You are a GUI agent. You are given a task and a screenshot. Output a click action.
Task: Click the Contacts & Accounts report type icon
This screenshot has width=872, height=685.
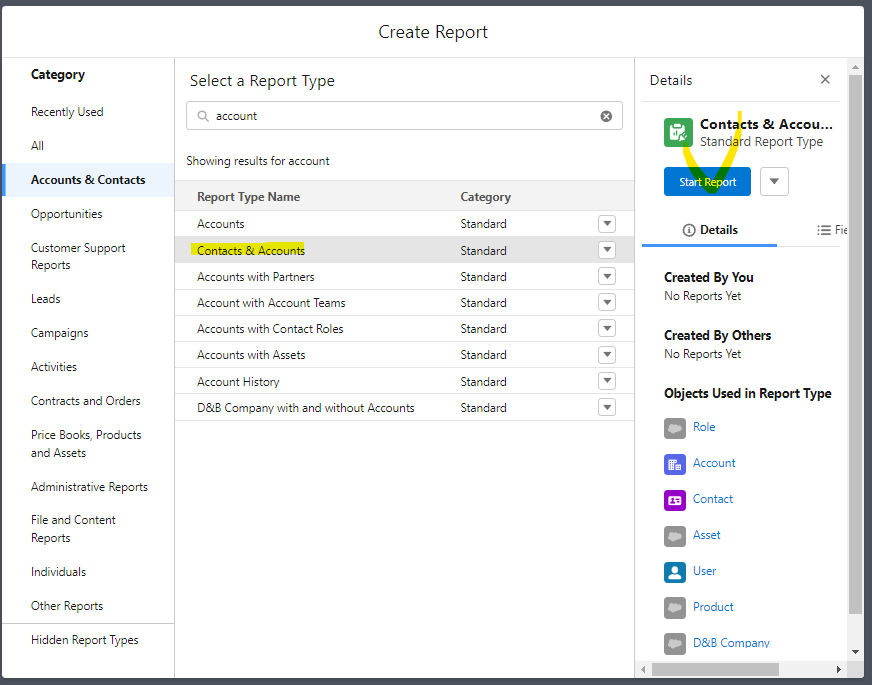[678, 132]
